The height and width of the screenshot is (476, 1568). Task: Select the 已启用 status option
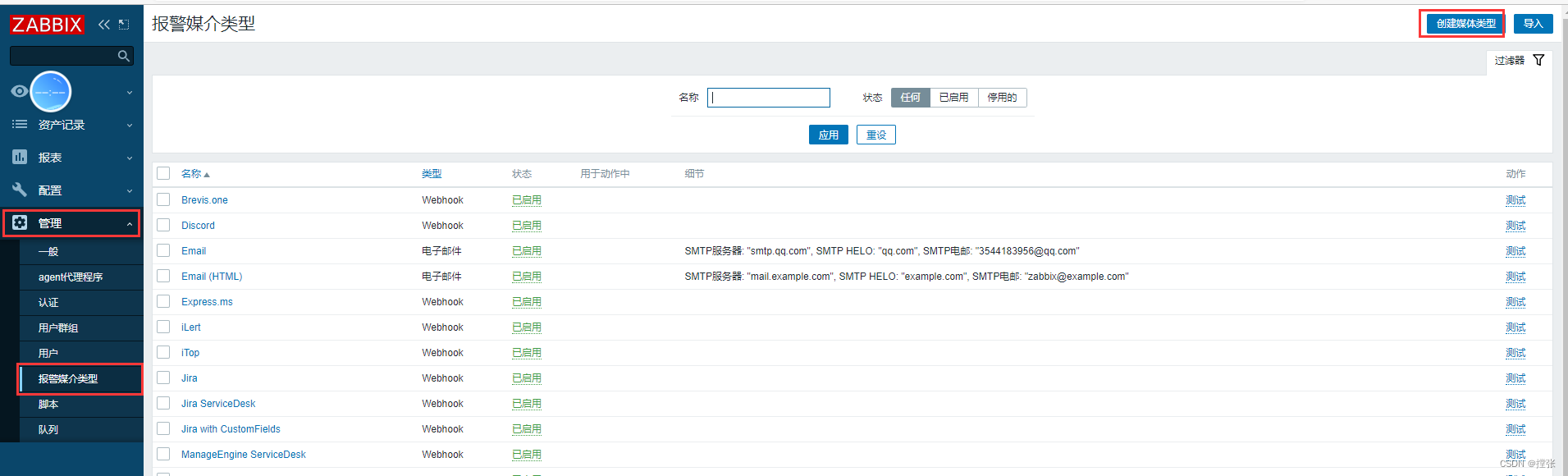point(954,98)
